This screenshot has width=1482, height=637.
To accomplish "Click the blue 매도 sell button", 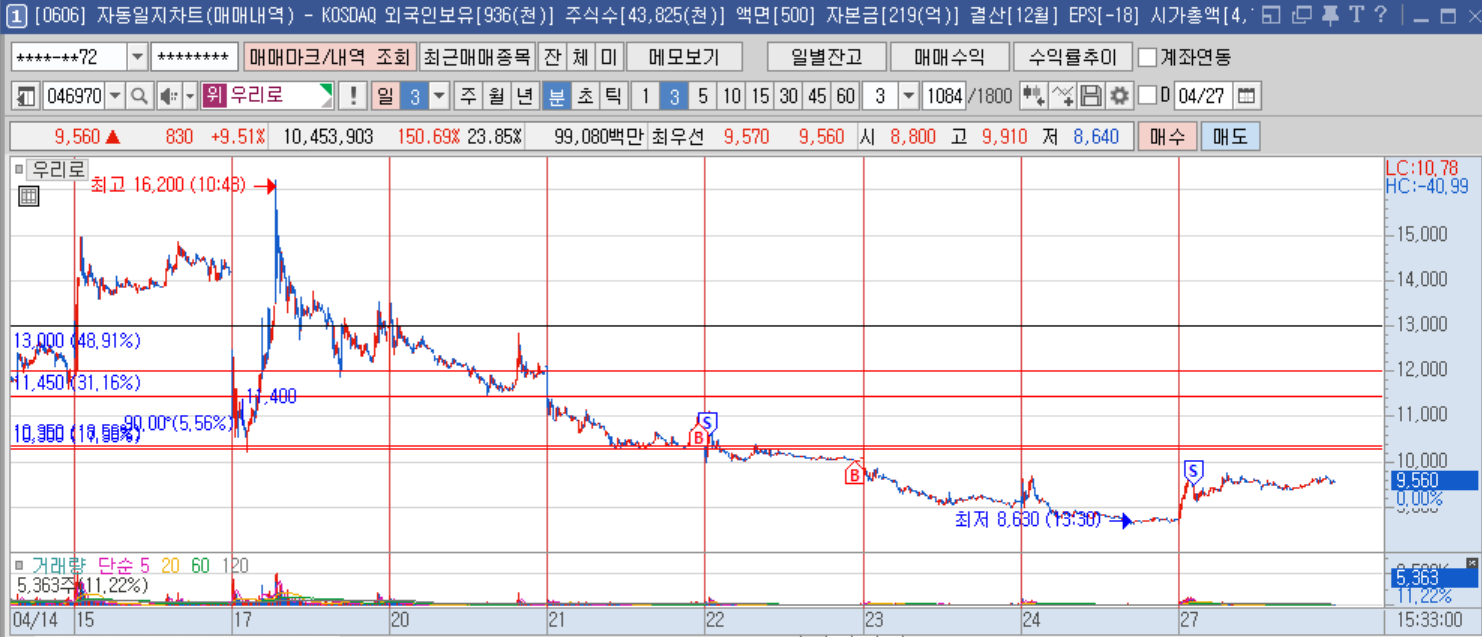I will [x=1230, y=137].
